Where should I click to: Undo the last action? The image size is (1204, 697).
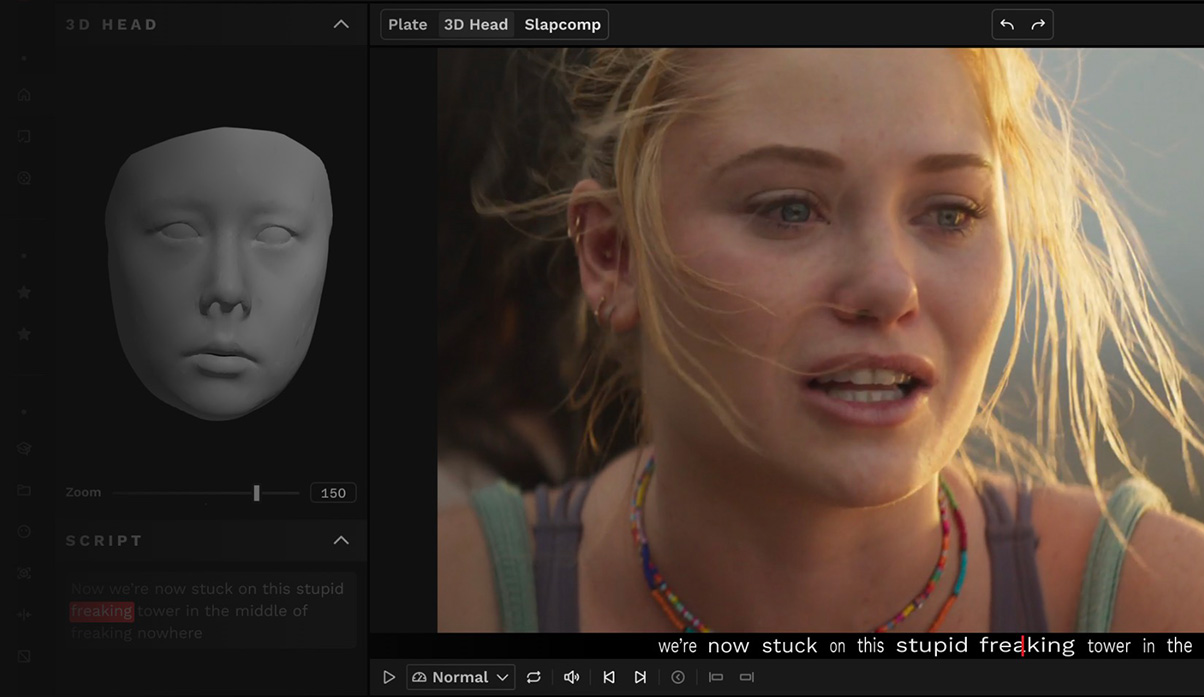(1007, 25)
